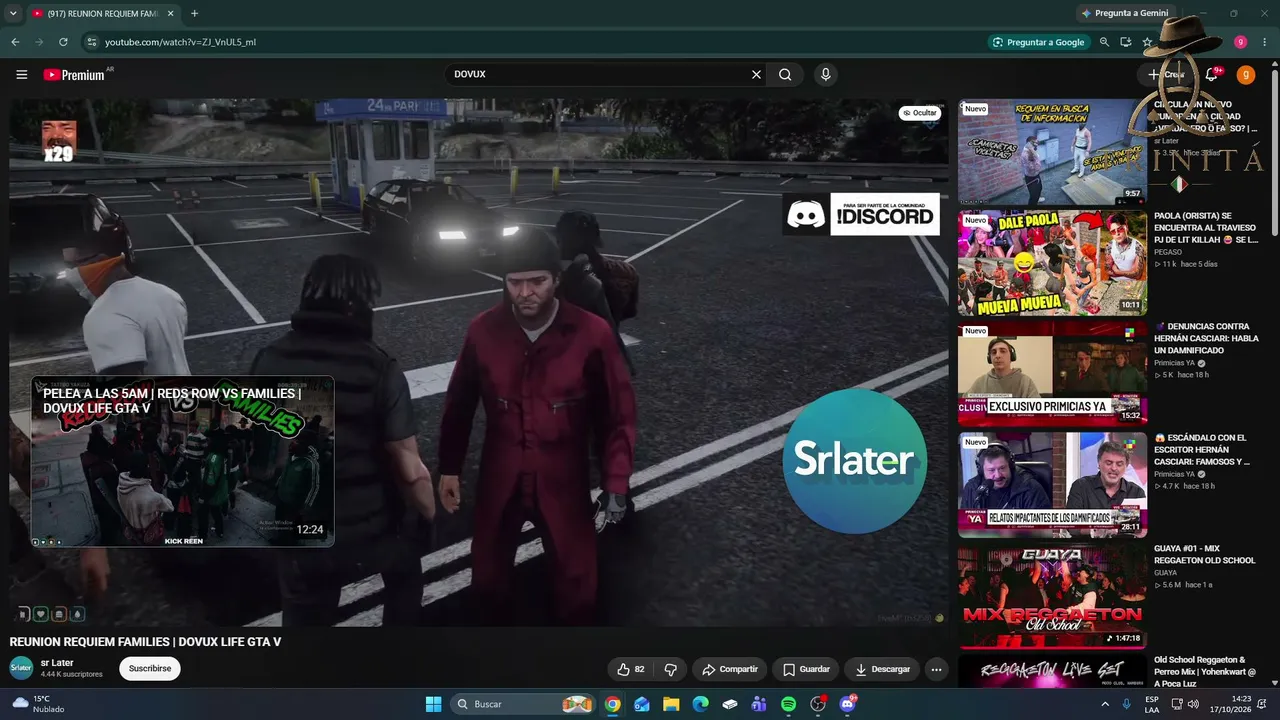Viewport: 1280px width, 720px height.
Task: Show hidden tray icons chevron
Action: pyautogui.click(x=1105, y=704)
